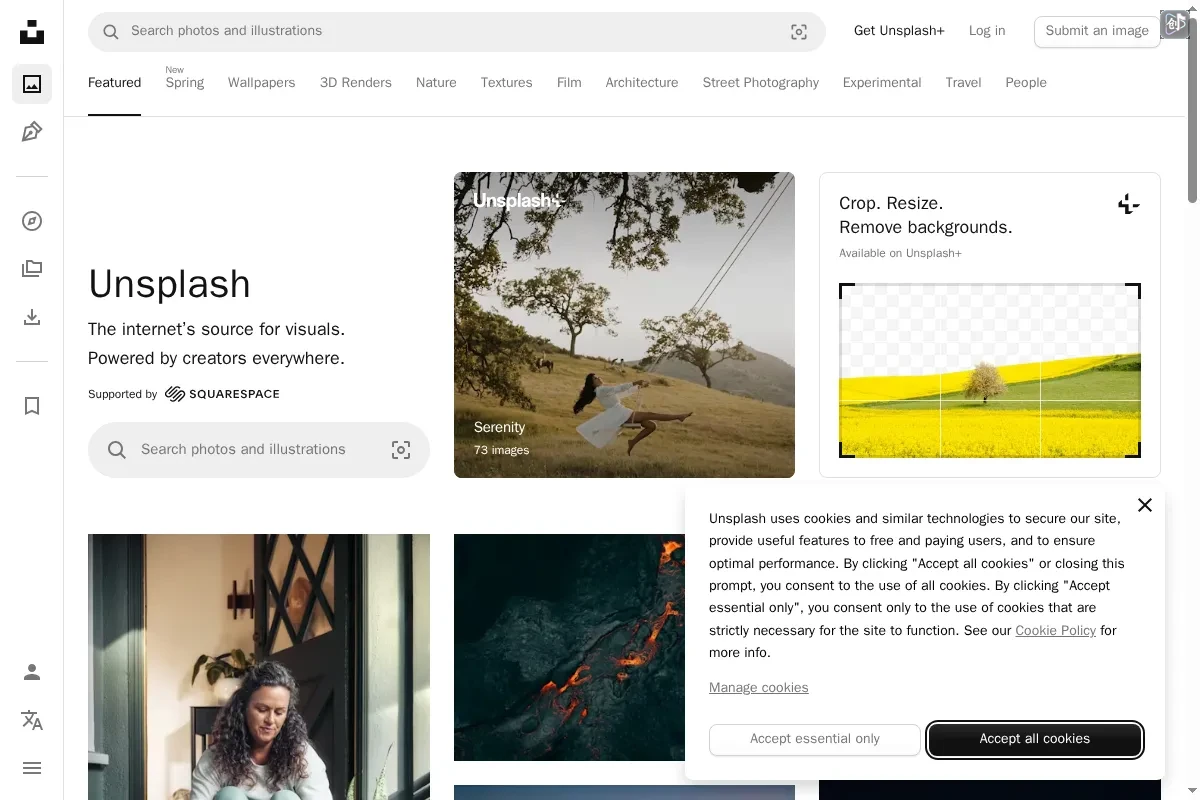Open the hamburger menu in sidebar

click(32, 768)
